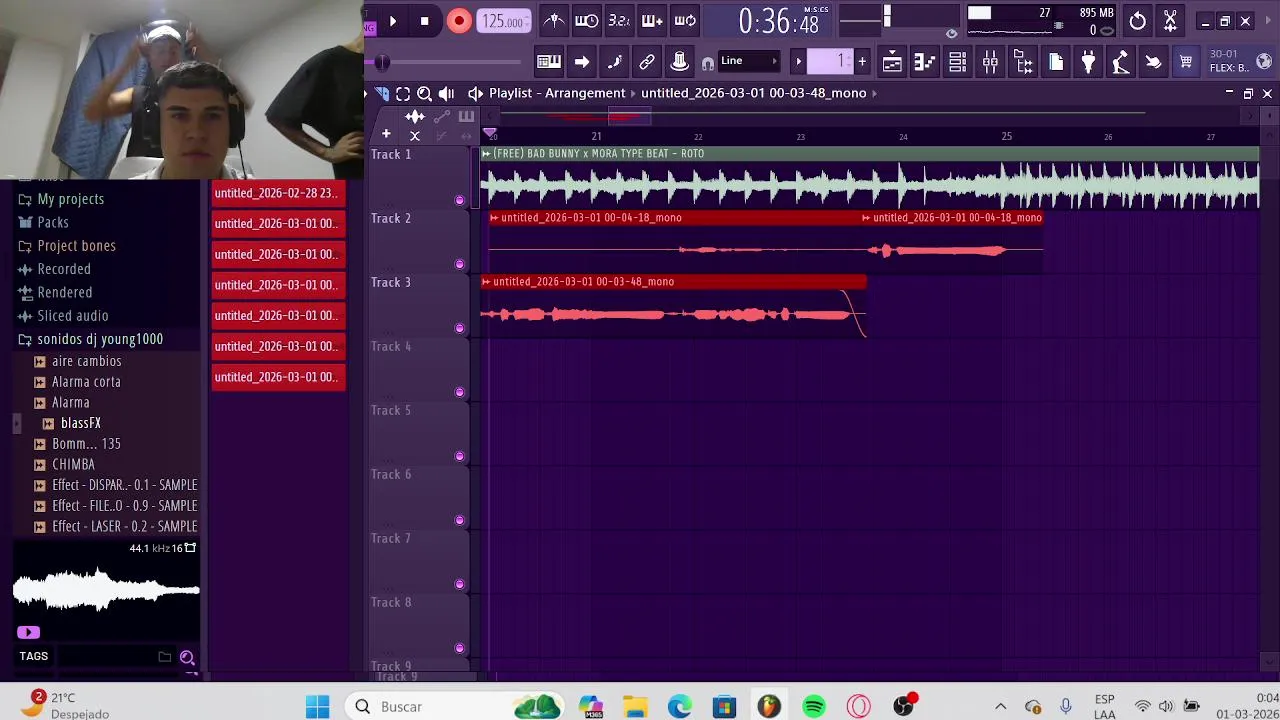The width and height of the screenshot is (1280, 720).
Task: Toggle the main snap magnet icon
Action: (x=708, y=63)
